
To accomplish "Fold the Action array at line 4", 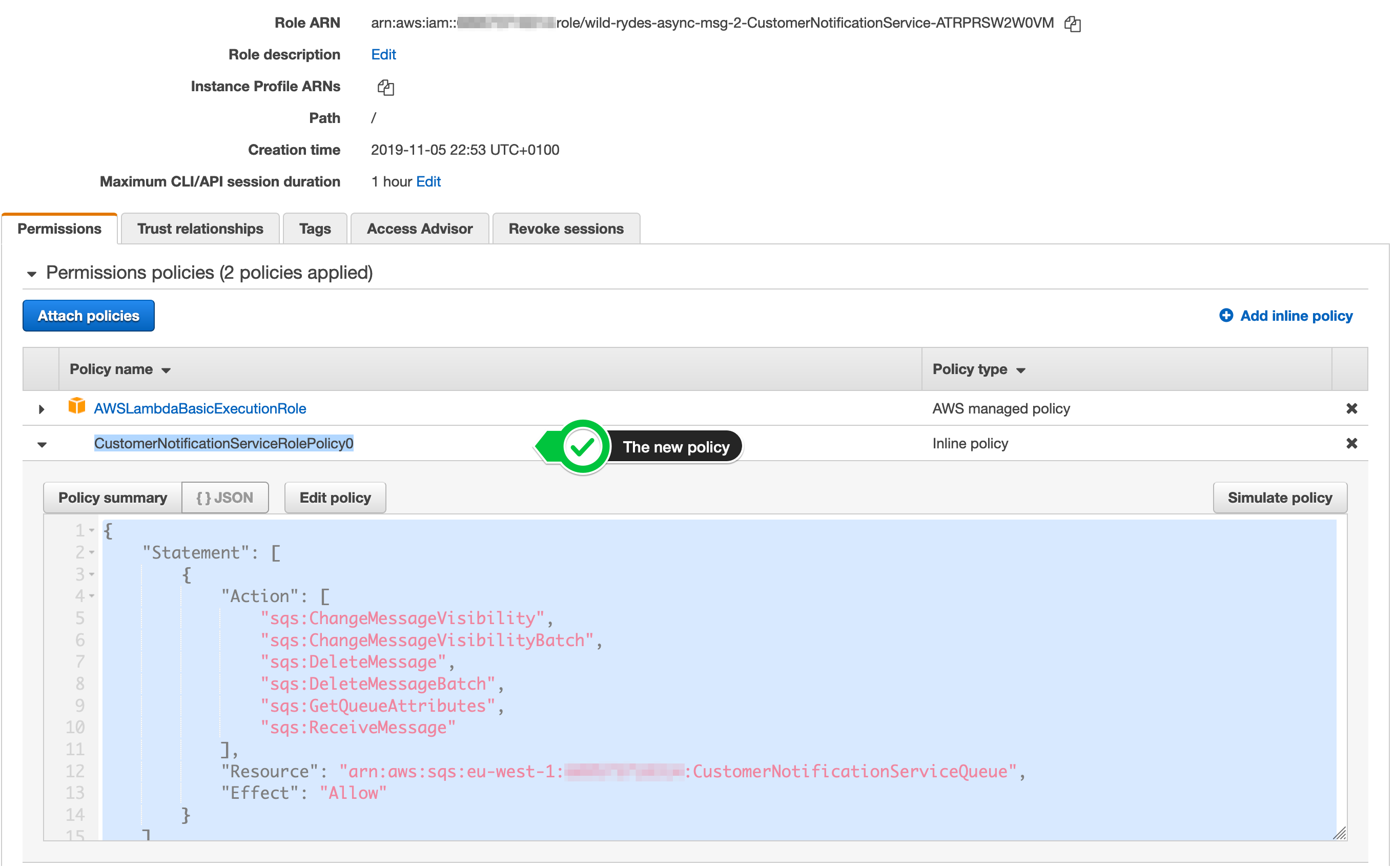I will click(92, 597).
